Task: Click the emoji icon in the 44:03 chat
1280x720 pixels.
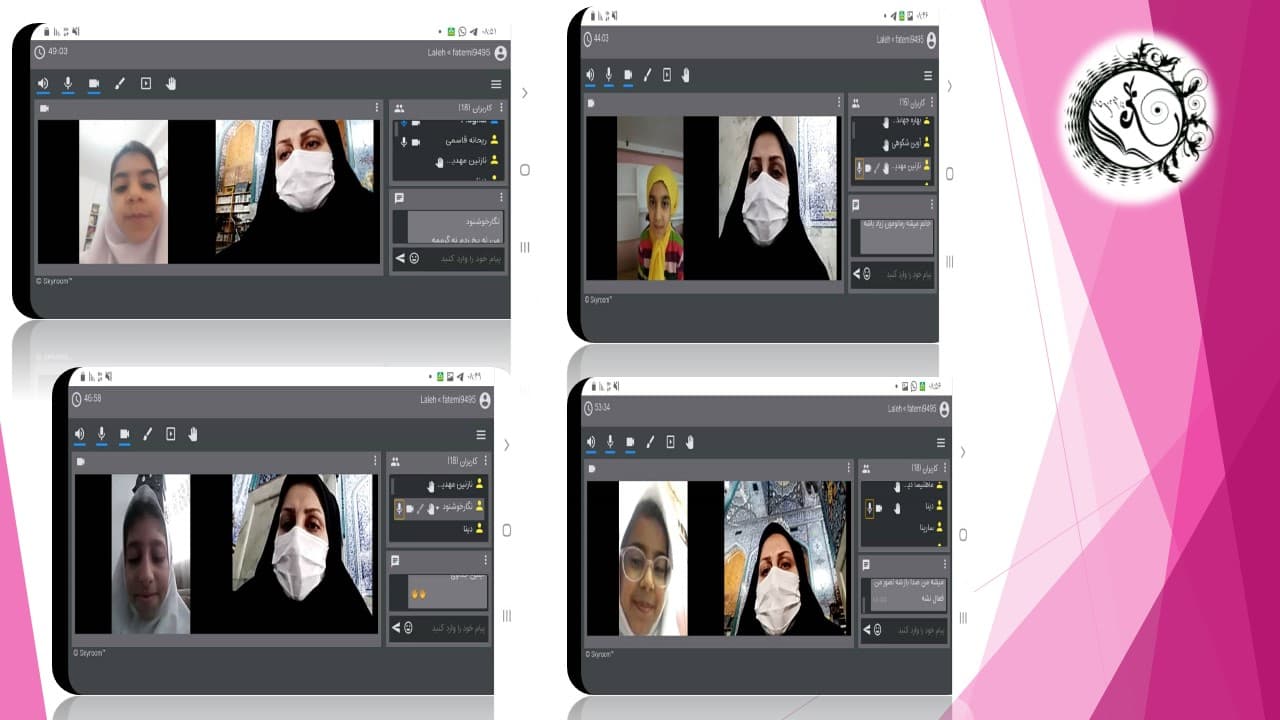Action: click(867, 274)
